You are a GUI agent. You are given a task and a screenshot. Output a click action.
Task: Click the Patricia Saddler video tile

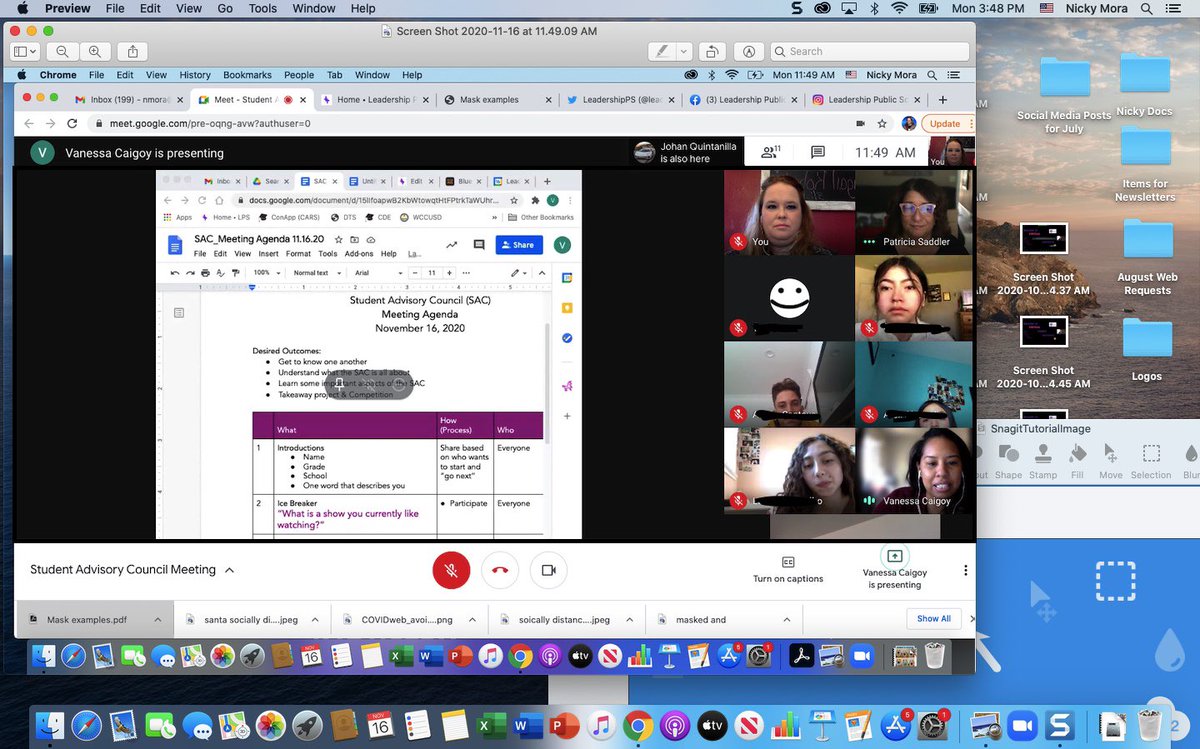coord(913,213)
